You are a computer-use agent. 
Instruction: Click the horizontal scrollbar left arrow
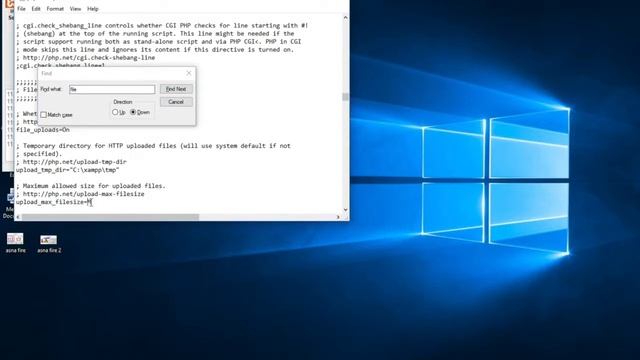click(18, 217)
